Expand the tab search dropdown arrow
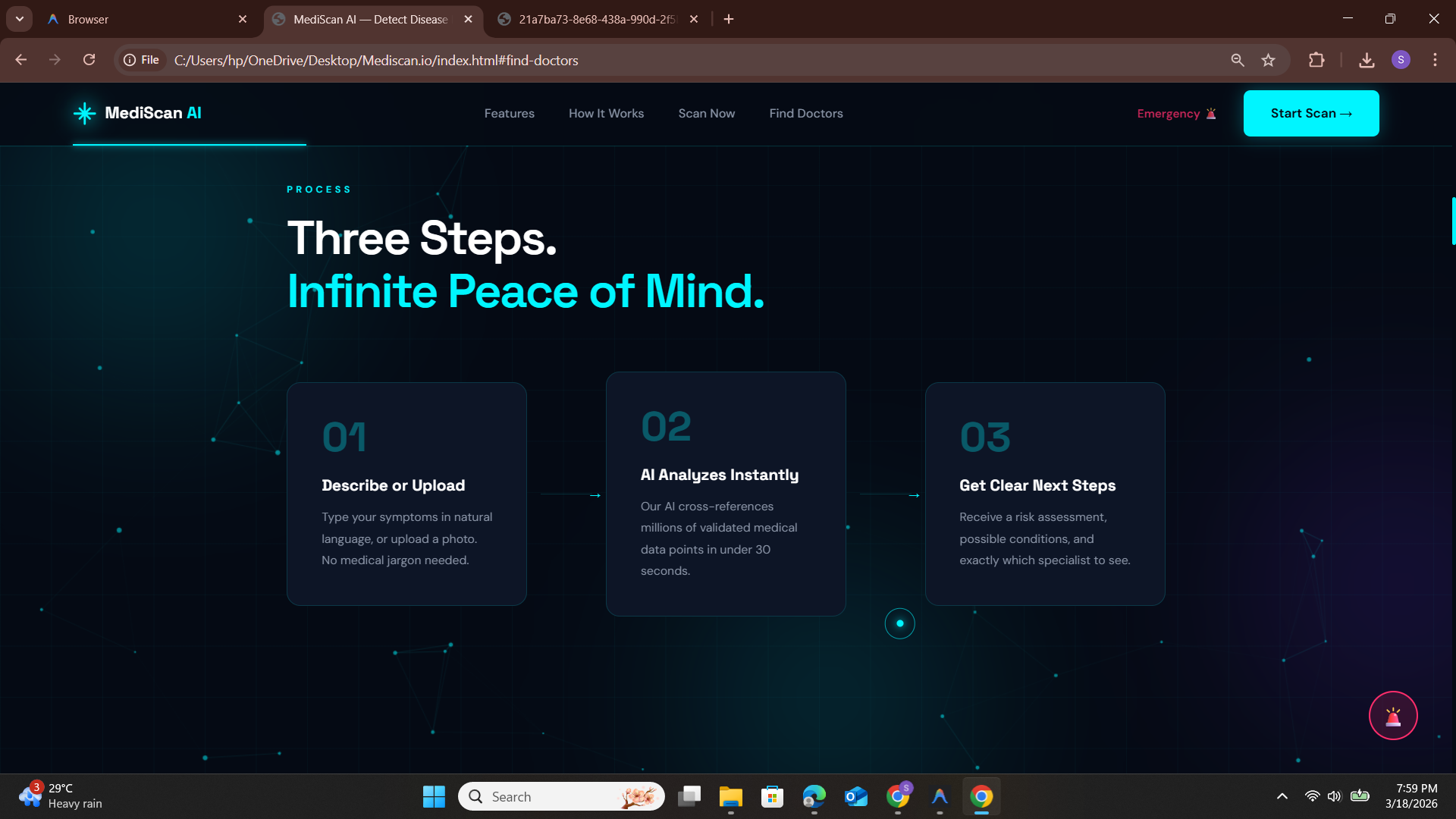 [20, 19]
